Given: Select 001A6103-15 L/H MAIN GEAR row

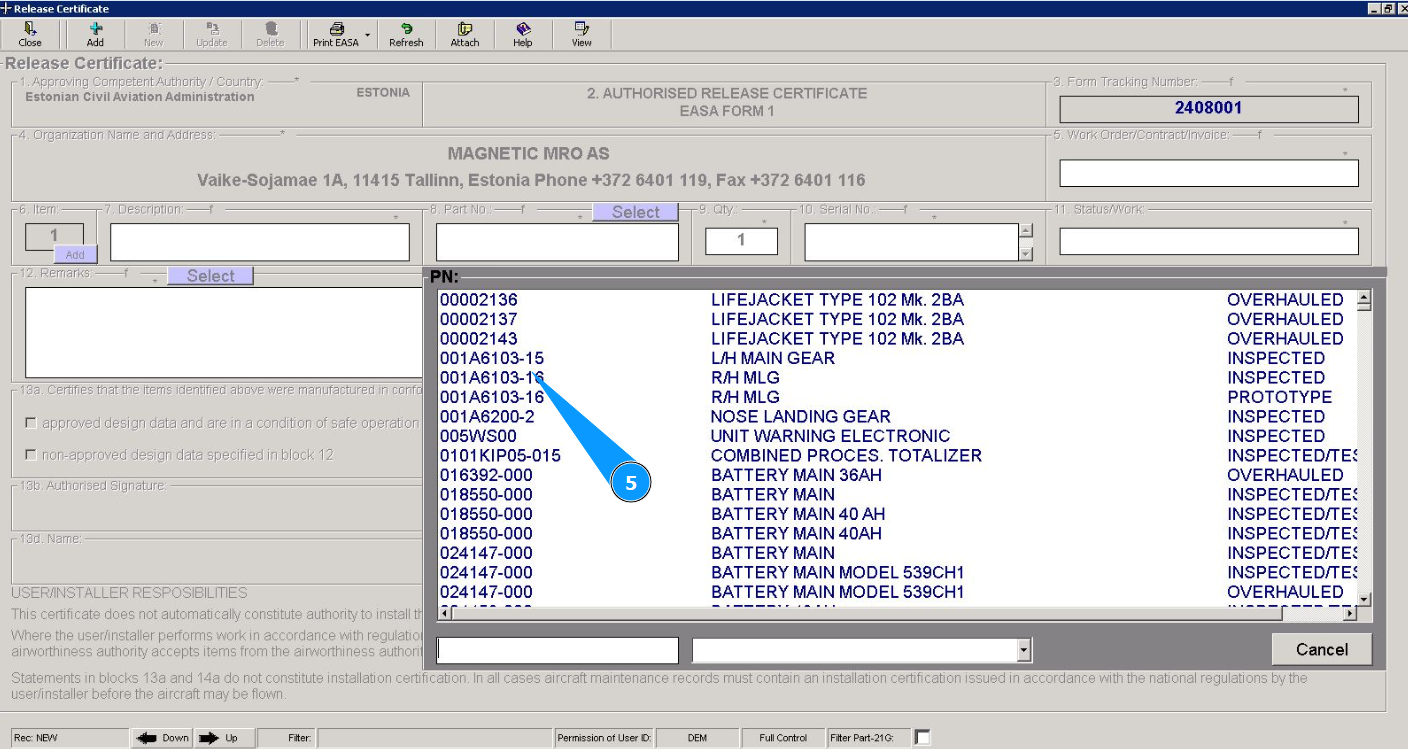Looking at the screenshot, I should coord(897,358).
